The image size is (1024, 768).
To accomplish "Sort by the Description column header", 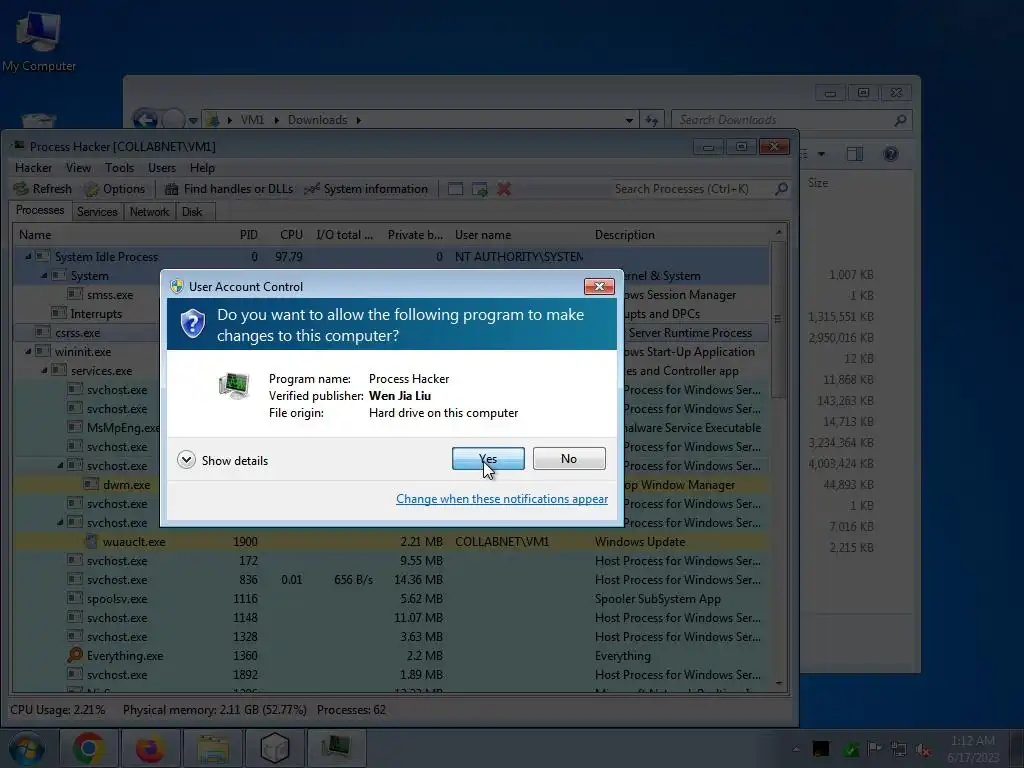I will click(x=679, y=234).
